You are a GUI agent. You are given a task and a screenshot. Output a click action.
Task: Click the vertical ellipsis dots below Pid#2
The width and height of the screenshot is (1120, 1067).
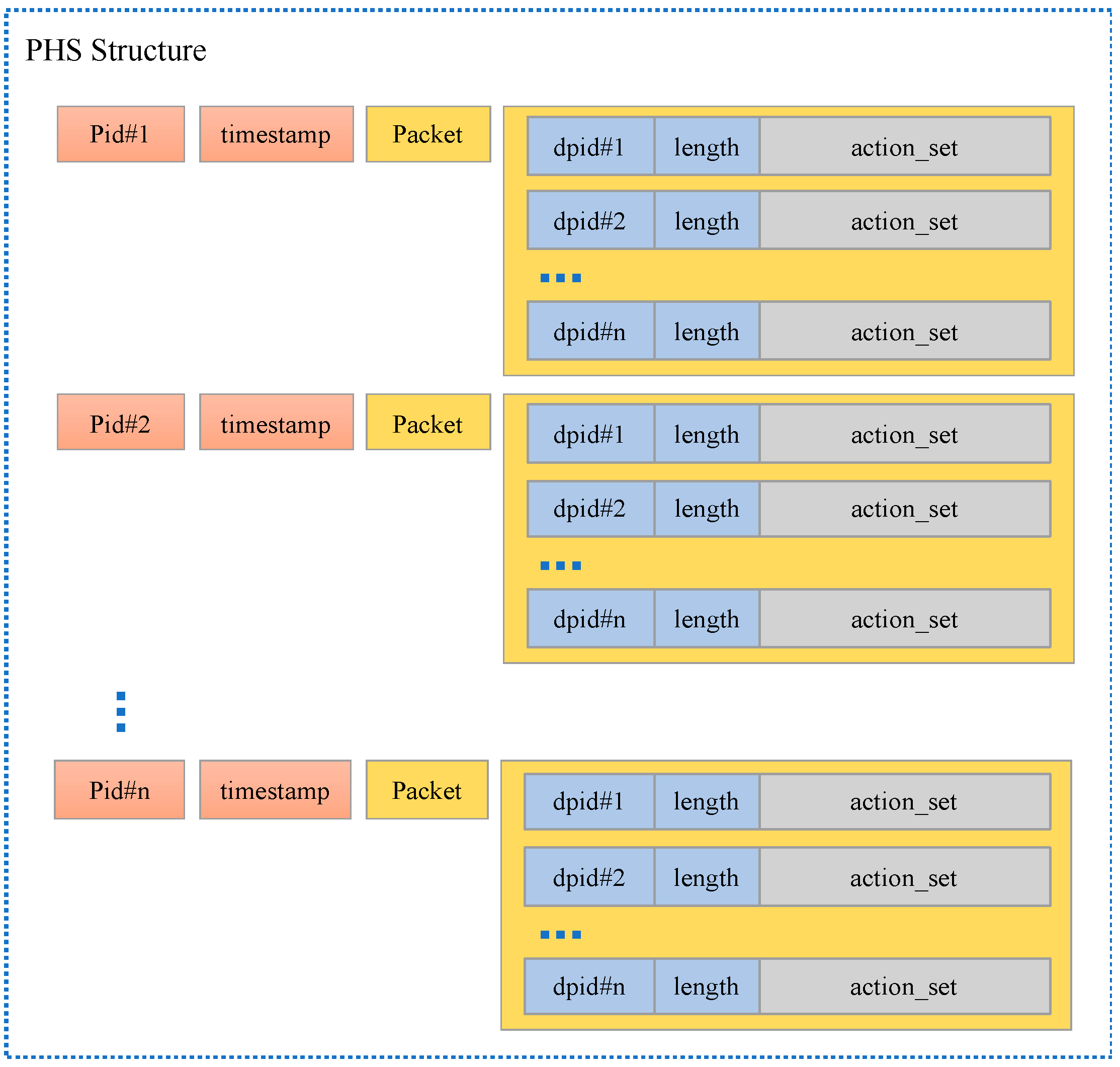pos(121,712)
